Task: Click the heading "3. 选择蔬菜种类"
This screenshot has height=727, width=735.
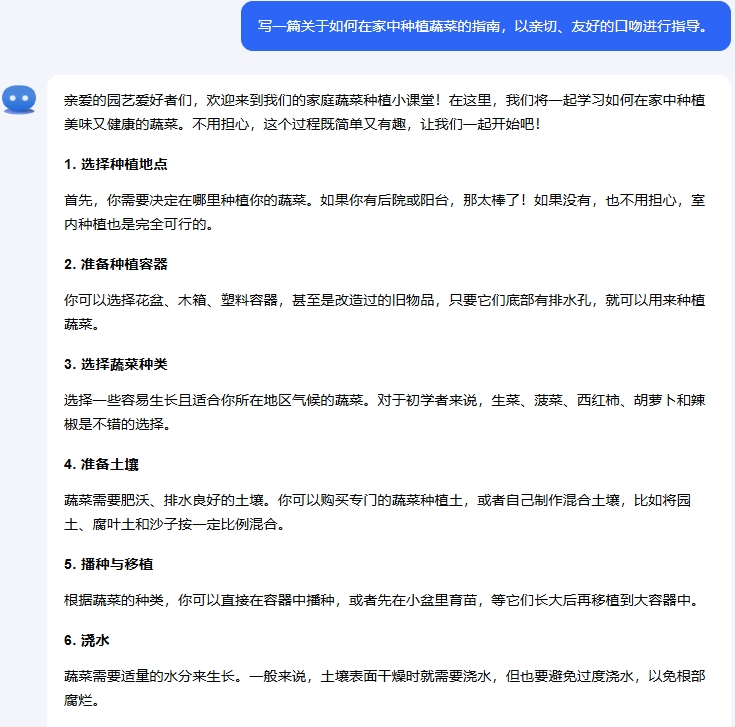Action: click(115, 364)
